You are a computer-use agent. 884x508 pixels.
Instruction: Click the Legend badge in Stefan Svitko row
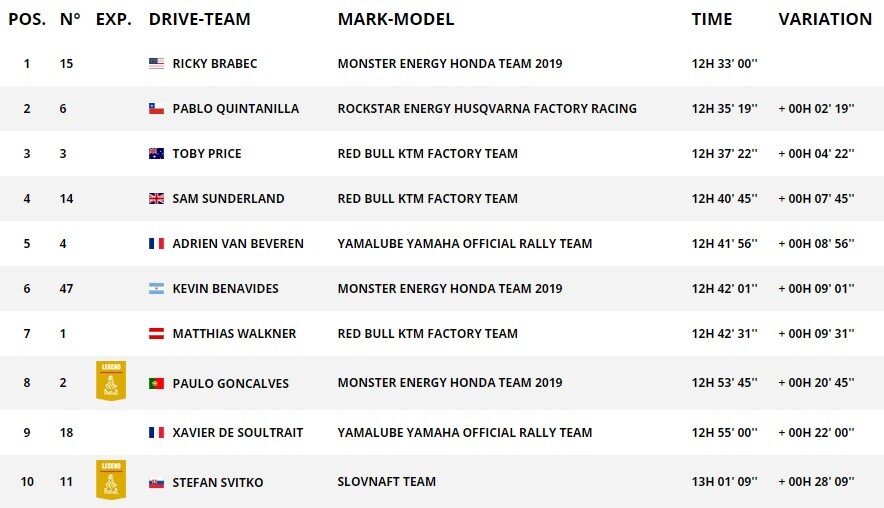pyautogui.click(x=111, y=480)
